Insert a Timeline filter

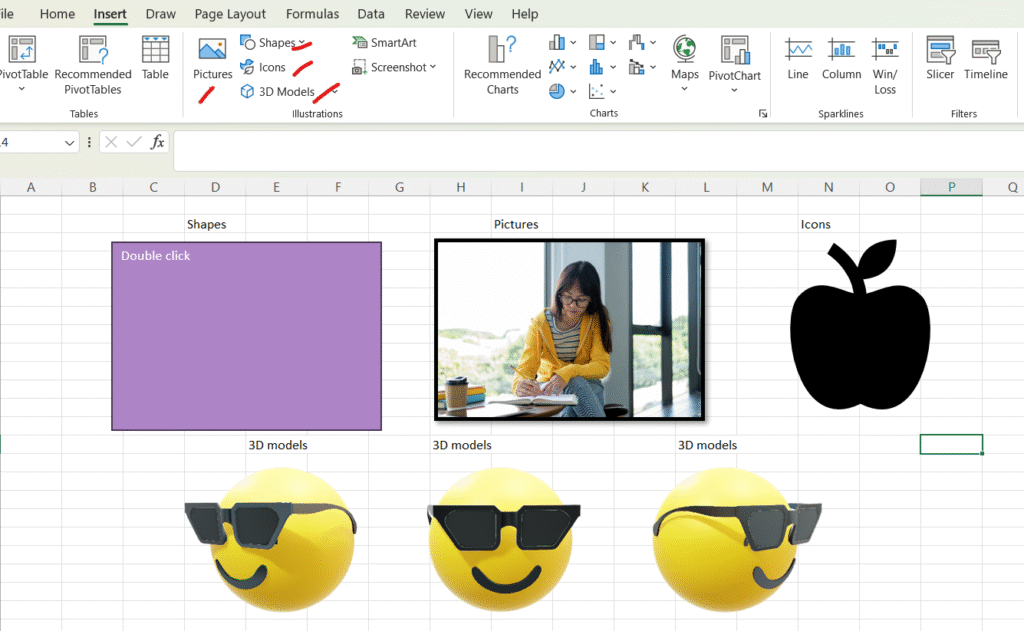tap(985, 58)
